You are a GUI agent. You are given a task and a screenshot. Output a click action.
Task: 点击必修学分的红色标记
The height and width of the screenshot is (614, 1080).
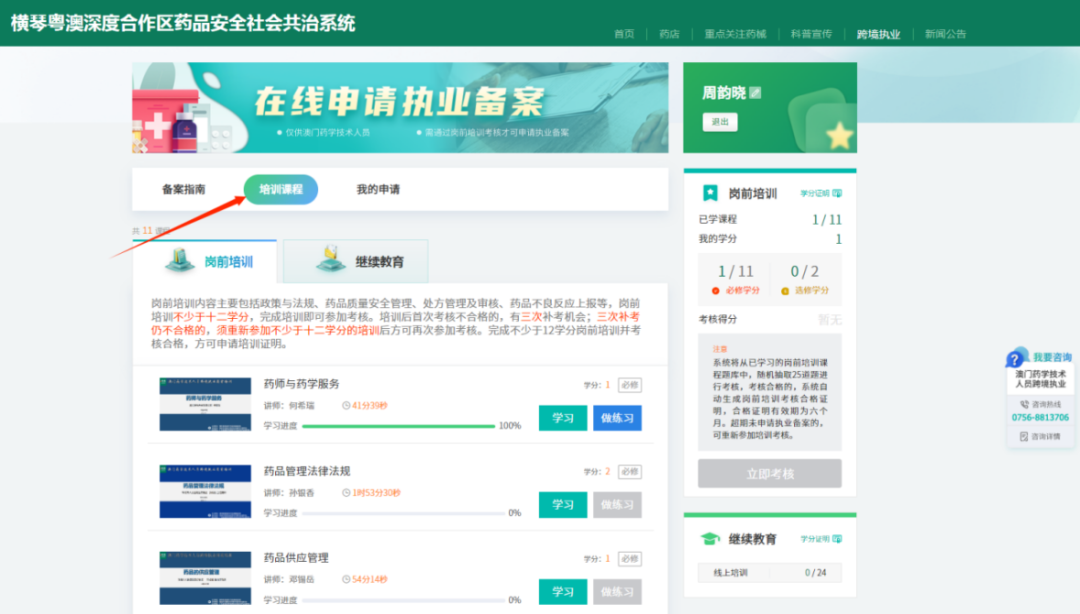[x=714, y=290]
